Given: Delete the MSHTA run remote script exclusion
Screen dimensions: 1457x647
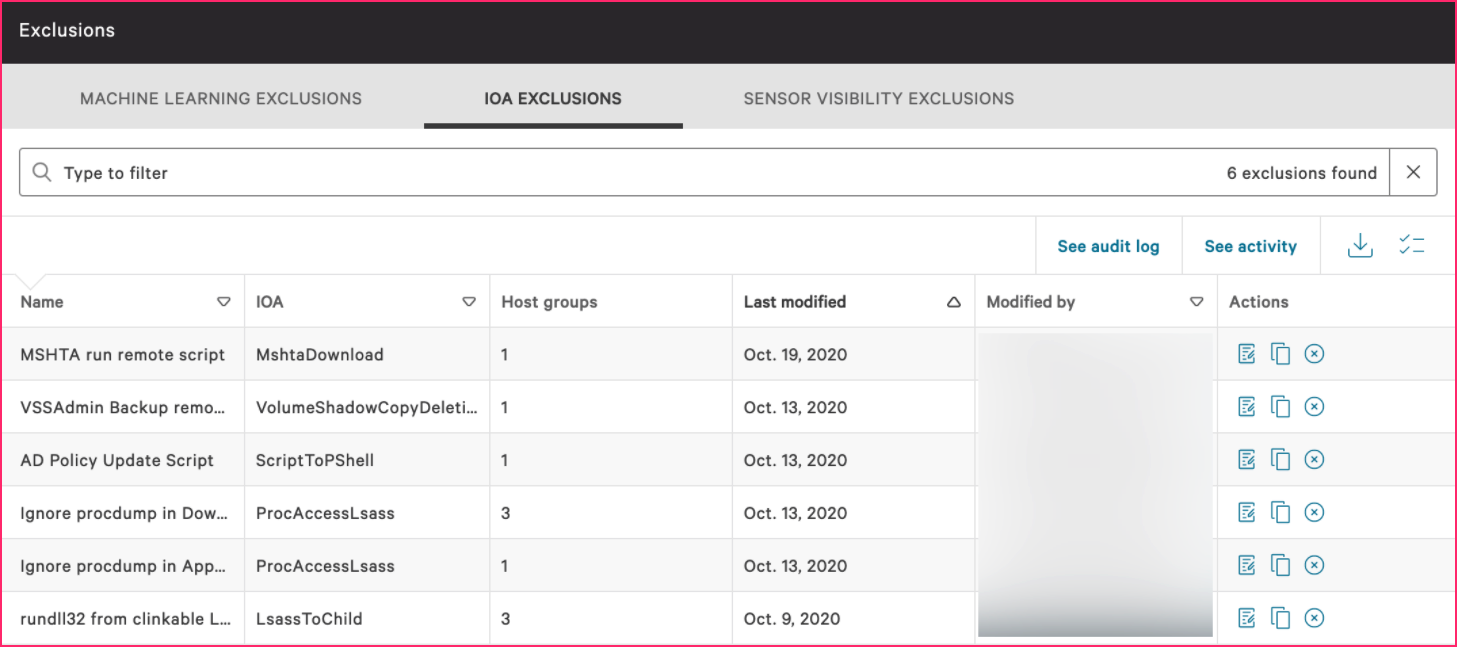Looking at the screenshot, I should pos(1315,354).
